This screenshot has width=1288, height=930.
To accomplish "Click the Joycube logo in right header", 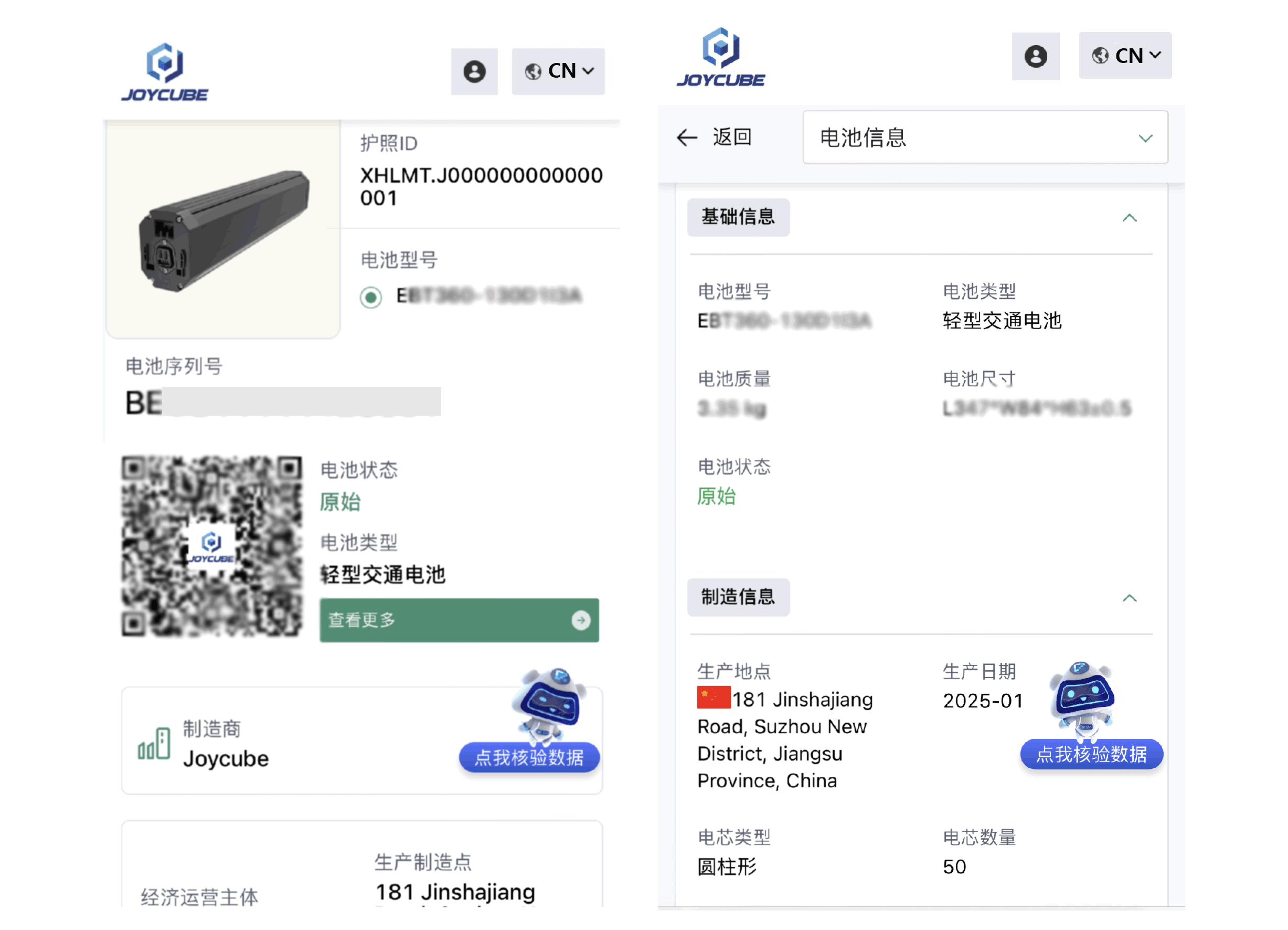I will pyautogui.click(x=720, y=57).
